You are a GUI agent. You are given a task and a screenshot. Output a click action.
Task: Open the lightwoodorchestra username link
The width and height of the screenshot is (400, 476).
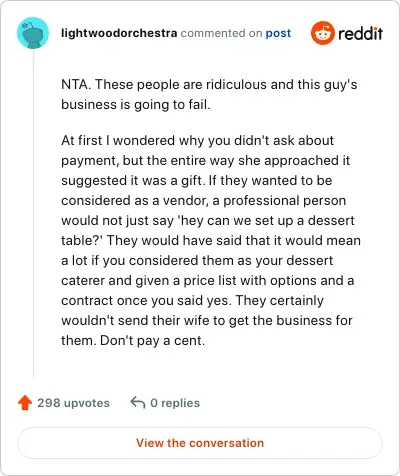[119, 33]
